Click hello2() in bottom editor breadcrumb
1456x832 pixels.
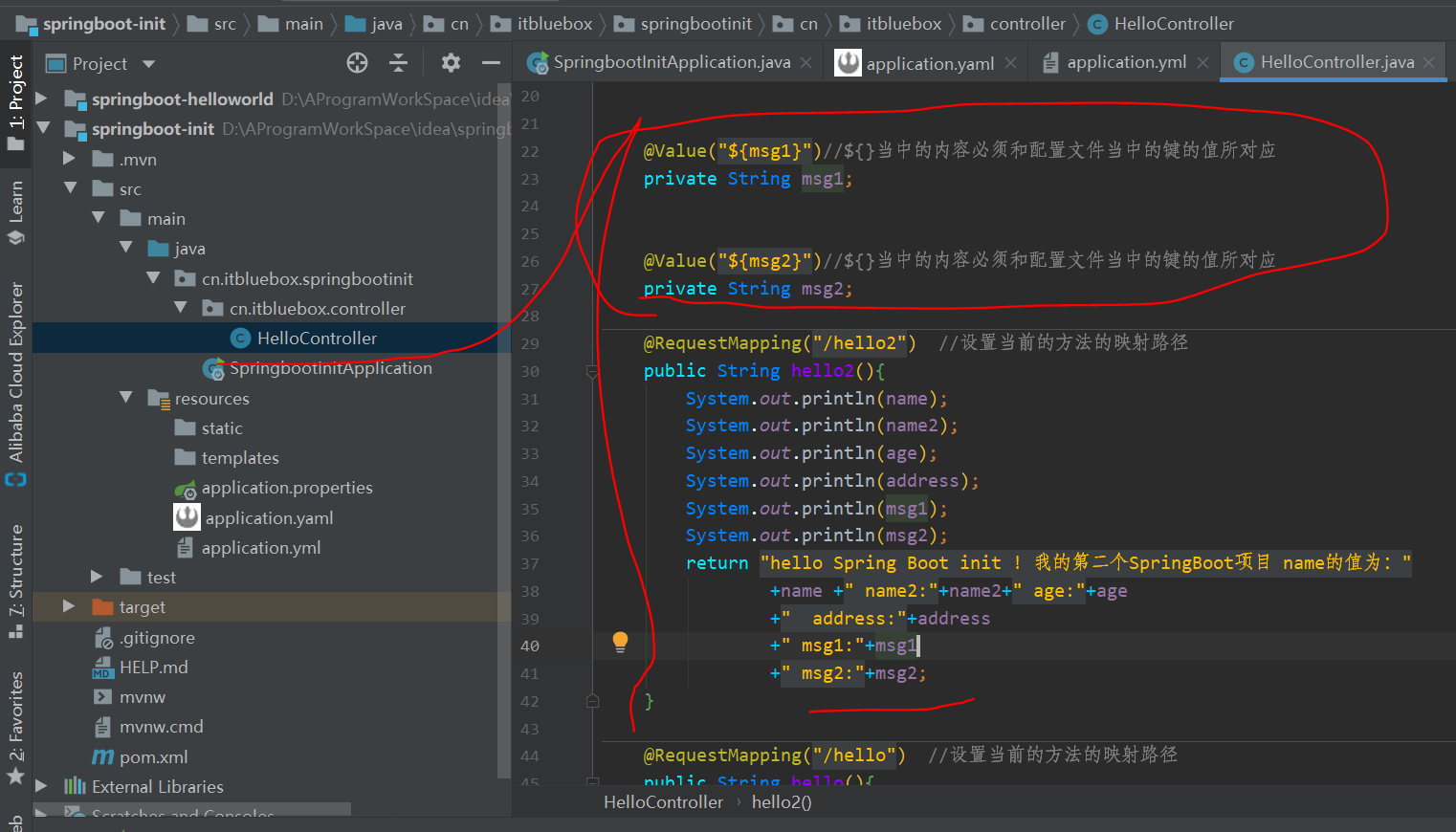[x=782, y=802]
